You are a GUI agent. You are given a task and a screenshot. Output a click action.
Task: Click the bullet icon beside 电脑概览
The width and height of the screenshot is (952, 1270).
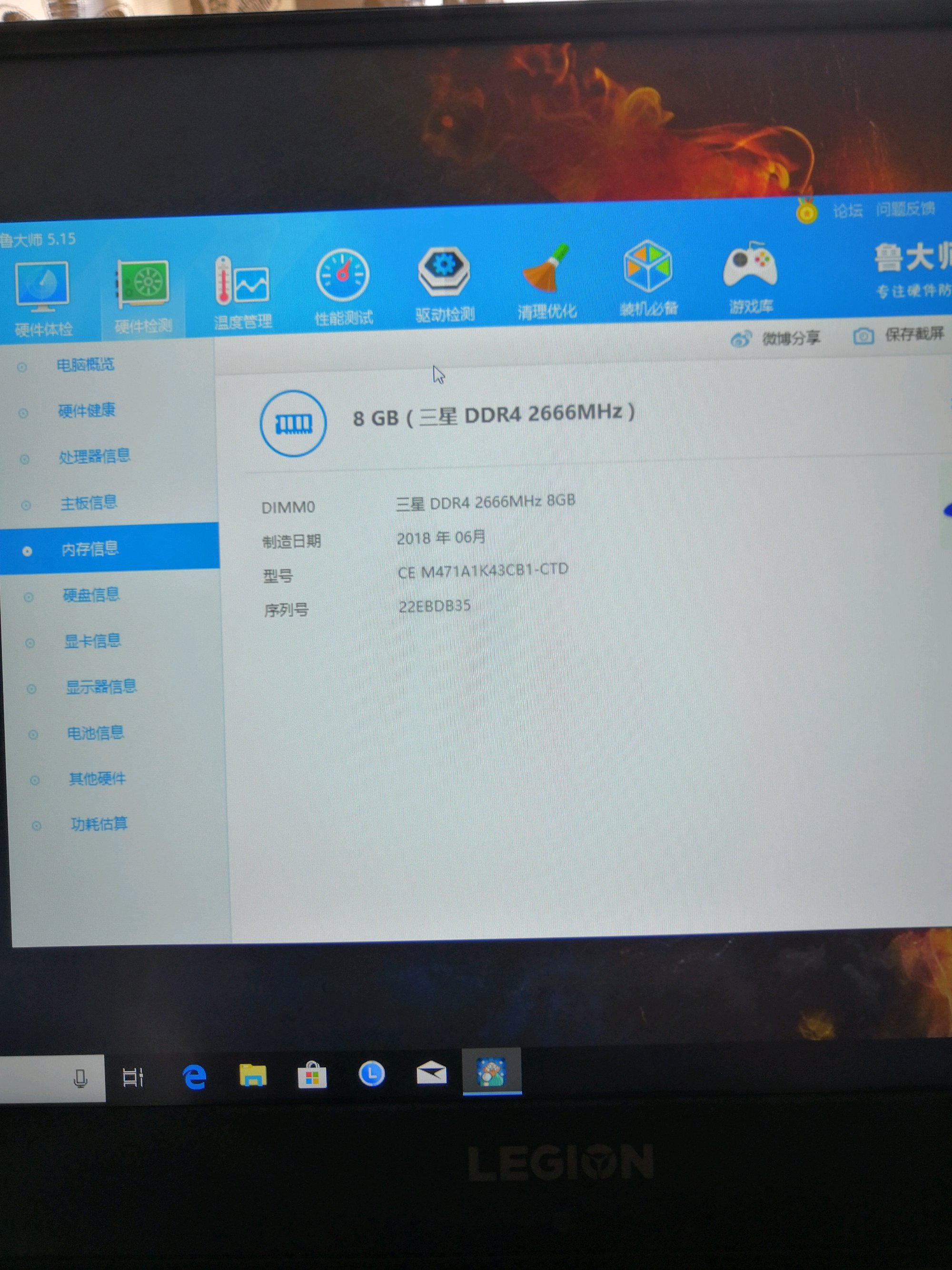click(22, 367)
